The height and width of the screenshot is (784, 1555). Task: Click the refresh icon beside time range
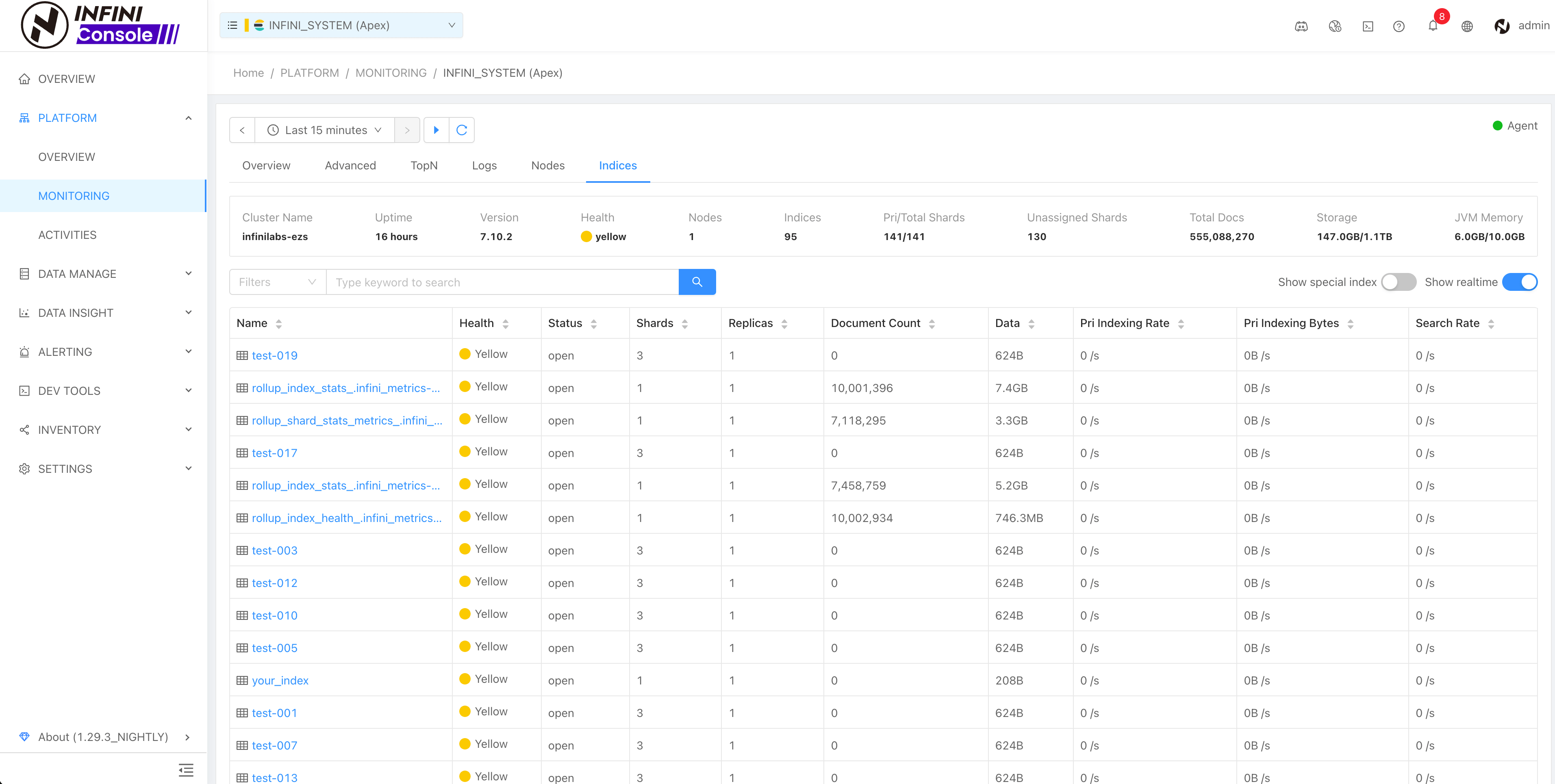(x=462, y=130)
